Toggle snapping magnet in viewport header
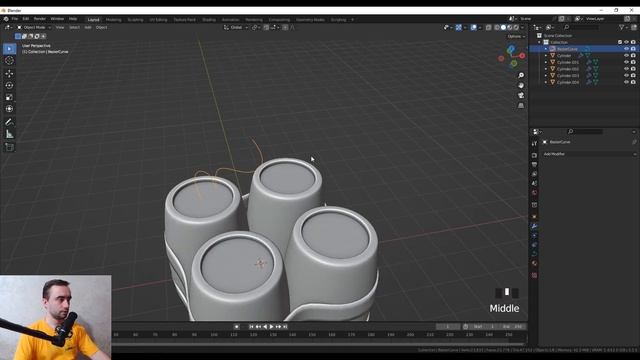The width and height of the screenshot is (640, 360). [x=266, y=27]
